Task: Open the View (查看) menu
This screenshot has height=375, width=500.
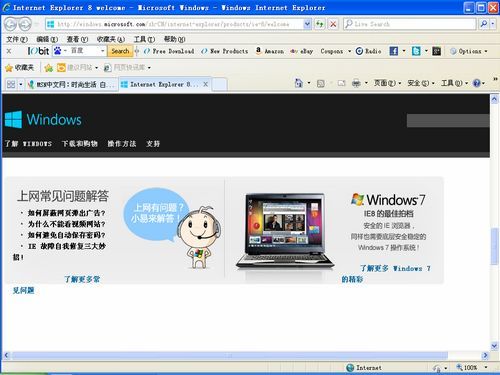Action: point(77,39)
